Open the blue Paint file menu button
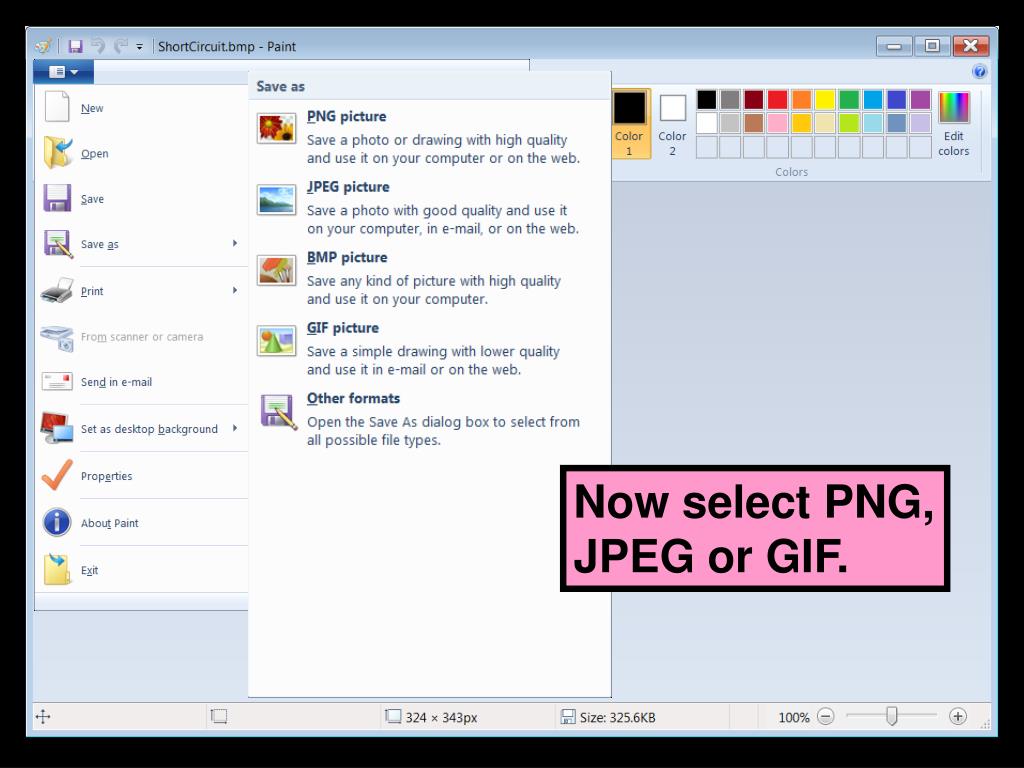 (x=63, y=71)
